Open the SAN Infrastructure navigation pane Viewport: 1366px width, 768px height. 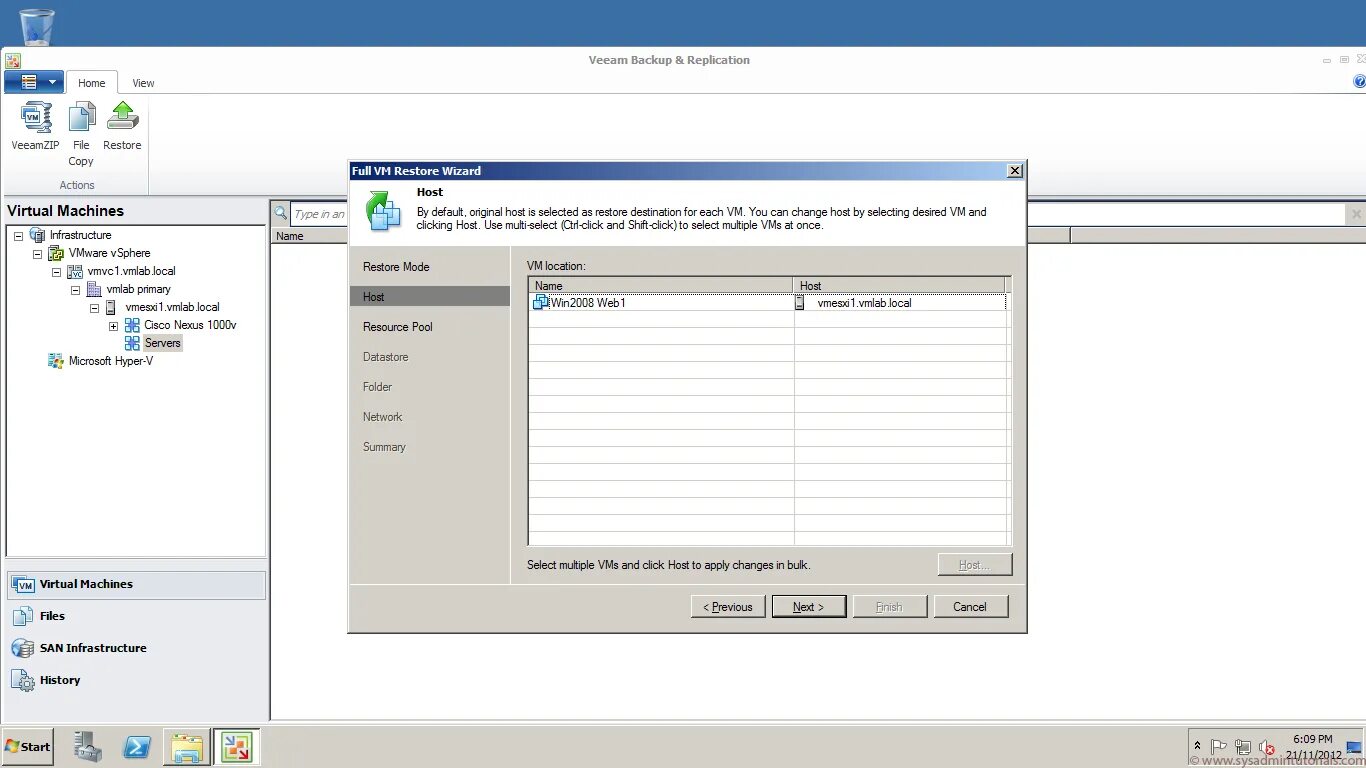(x=137, y=649)
